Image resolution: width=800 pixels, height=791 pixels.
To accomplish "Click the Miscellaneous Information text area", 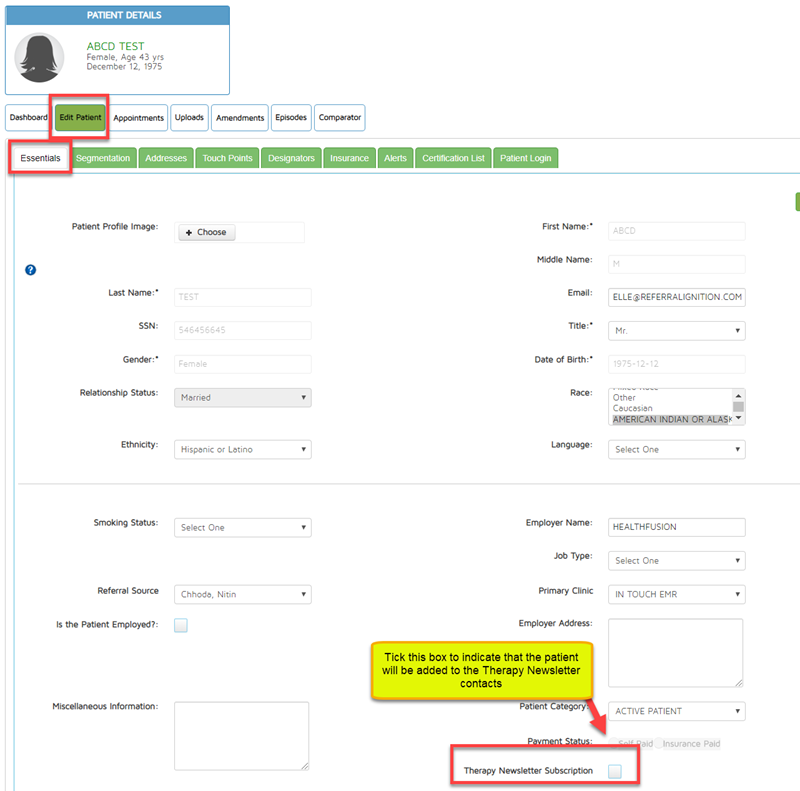I will [x=241, y=735].
